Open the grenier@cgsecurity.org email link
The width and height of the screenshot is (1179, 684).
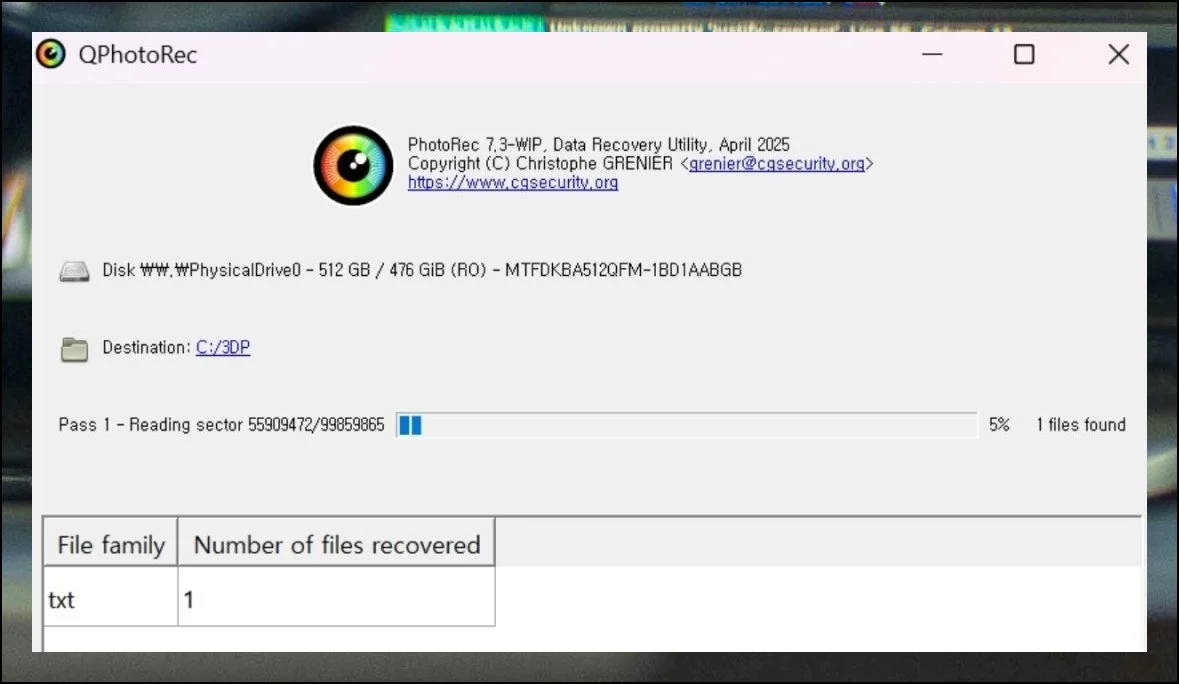tap(777, 163)
